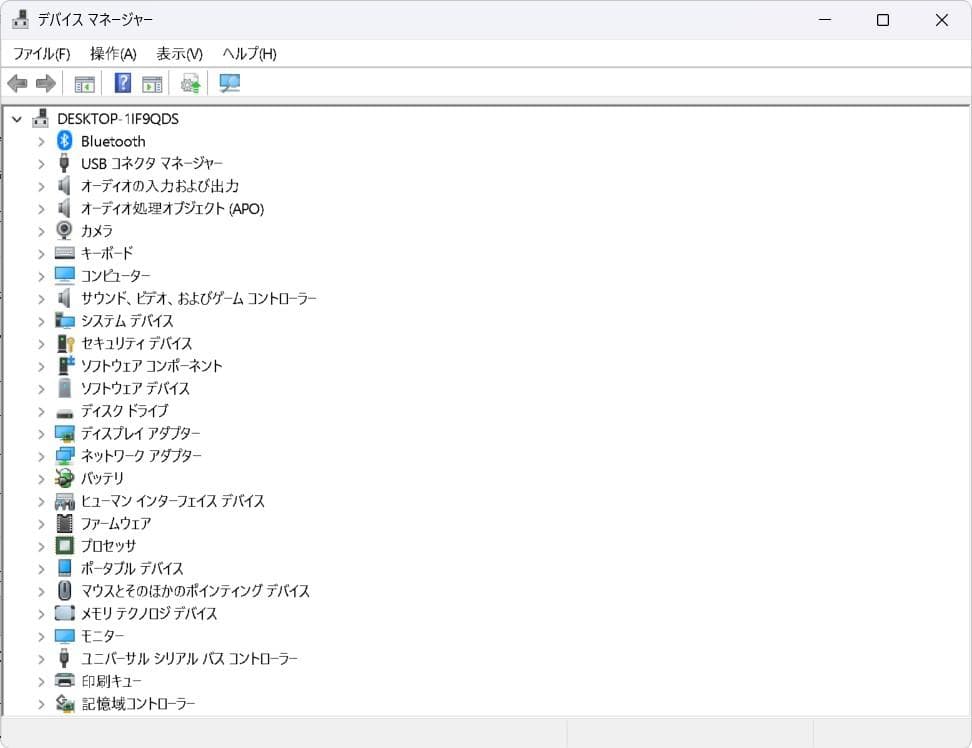Click the ディスプレイ アダプター category icon
The height and width of the screenshot is (748, 972).
(x=64, y=433)
